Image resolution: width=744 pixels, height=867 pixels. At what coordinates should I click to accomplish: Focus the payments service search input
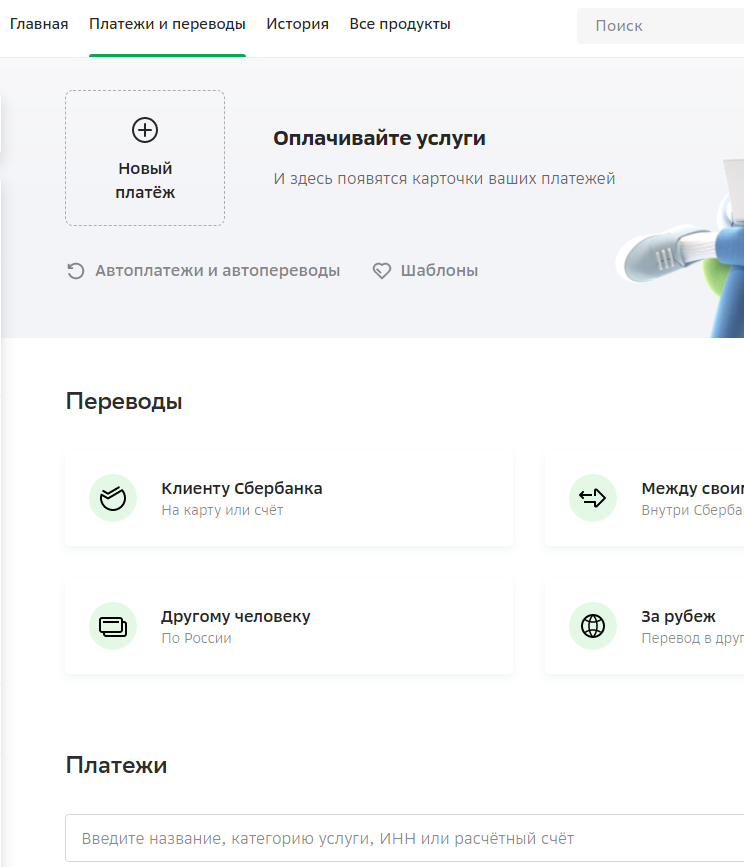(405, 838)
